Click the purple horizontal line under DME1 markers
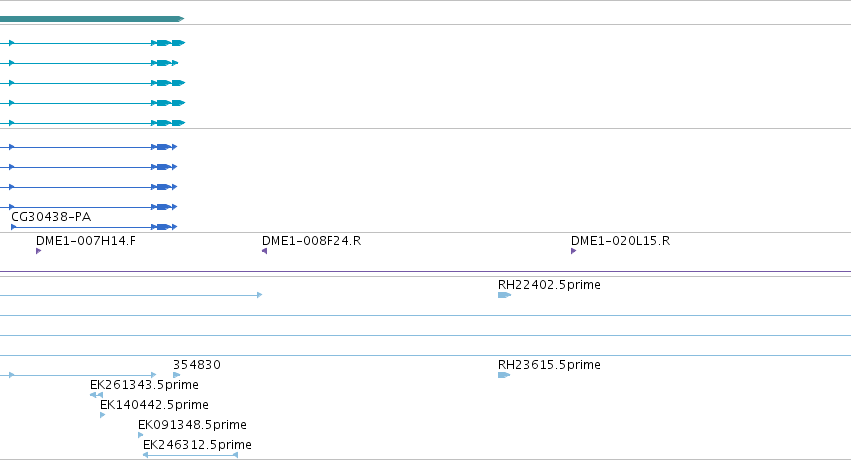This screenshot has width=851, height=460. [426, 271]
